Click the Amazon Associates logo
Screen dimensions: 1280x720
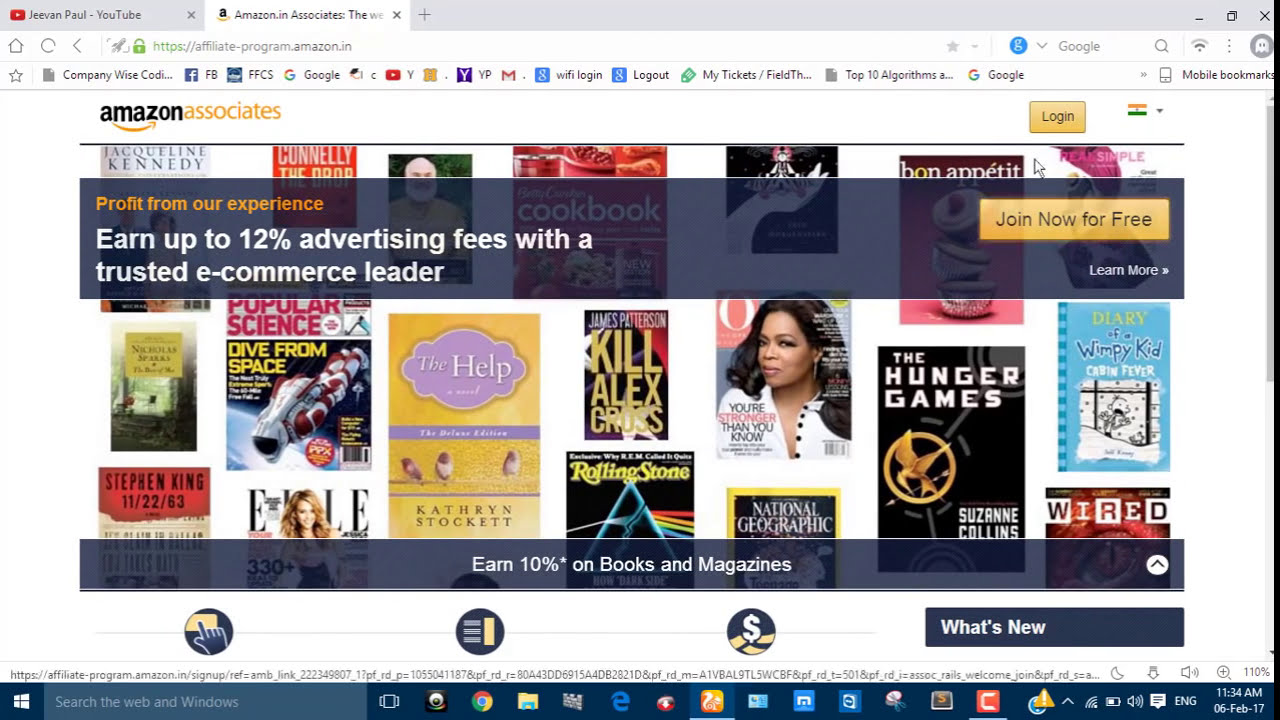(x=190, y=114)
